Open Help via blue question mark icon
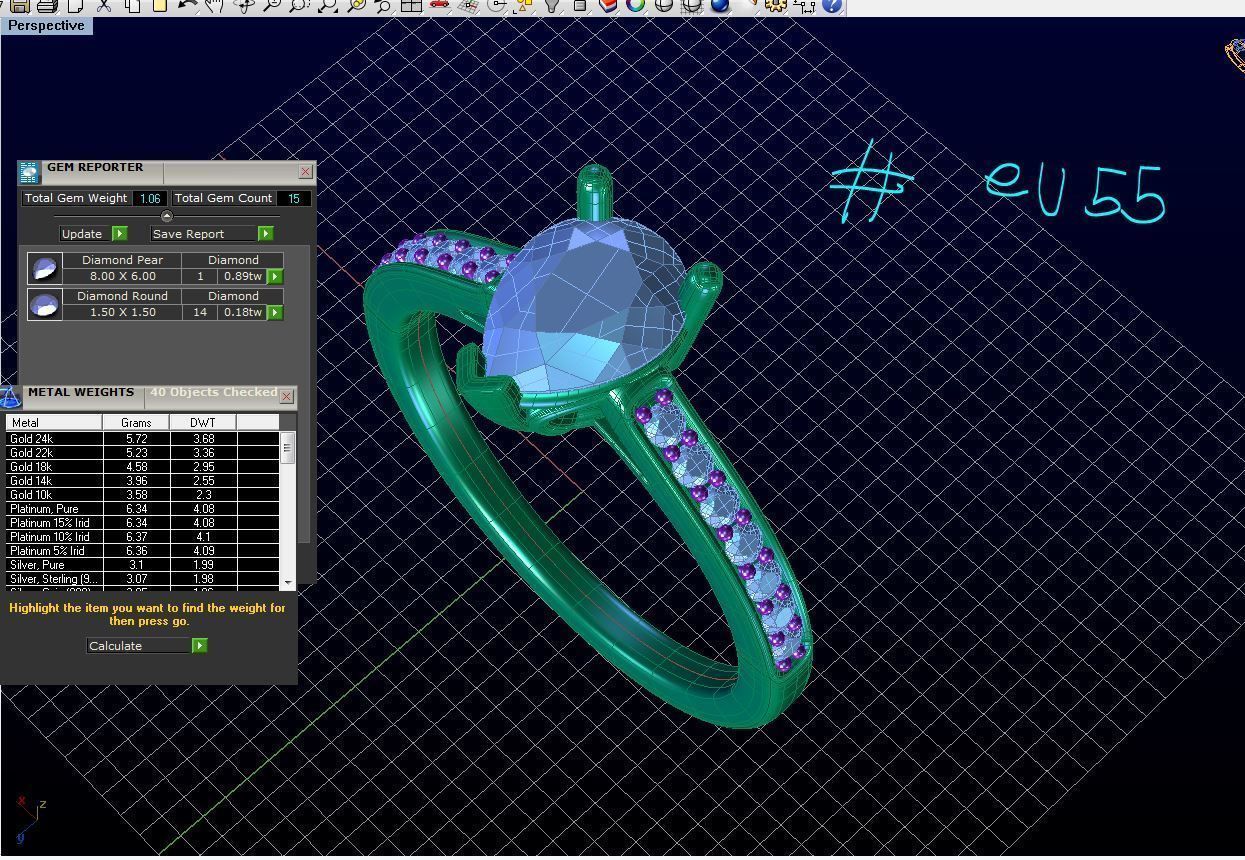1245x860 pixels. (x=832, y=5)
